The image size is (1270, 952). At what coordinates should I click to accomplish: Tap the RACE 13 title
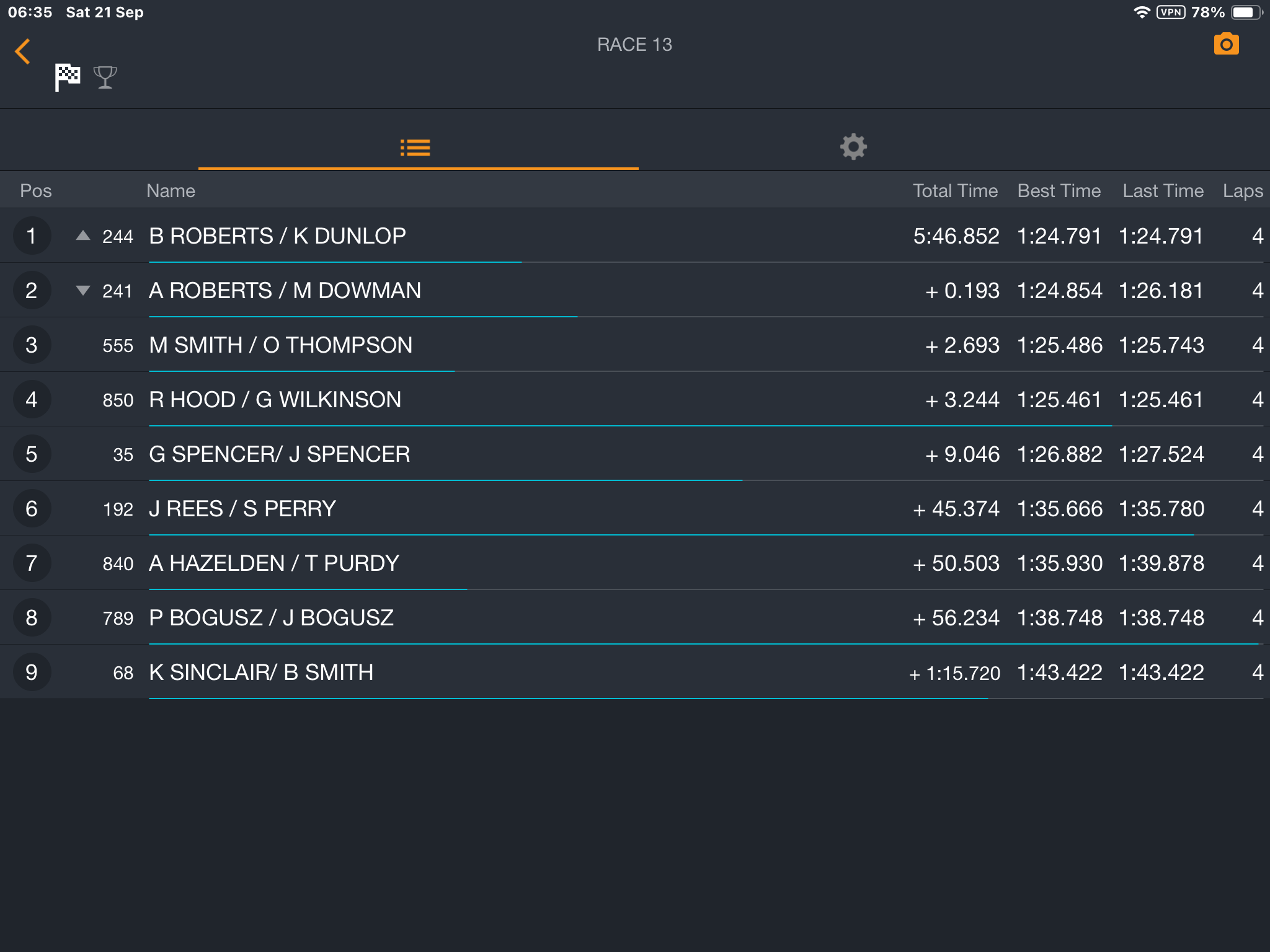(x=634, y=45)
